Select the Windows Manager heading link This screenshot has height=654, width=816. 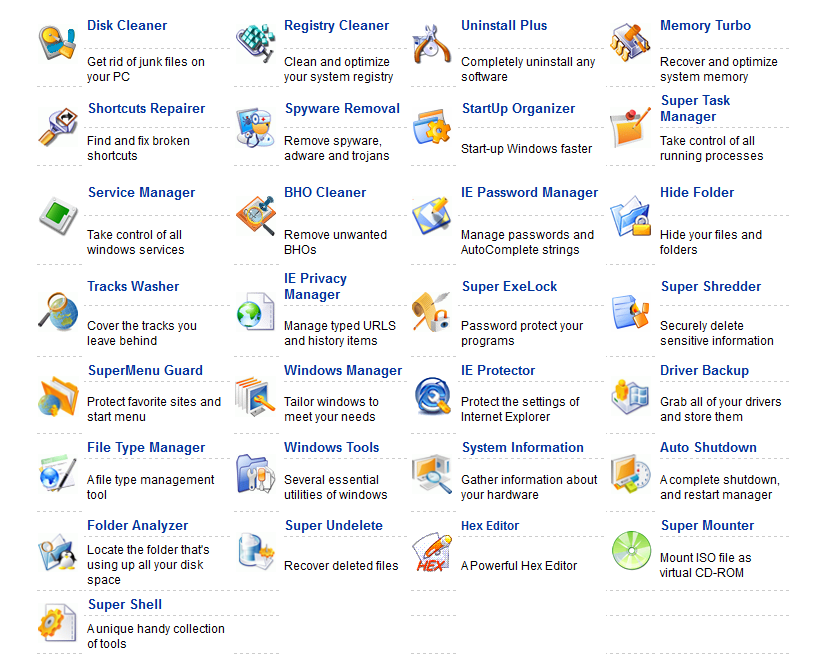(343, 370)
